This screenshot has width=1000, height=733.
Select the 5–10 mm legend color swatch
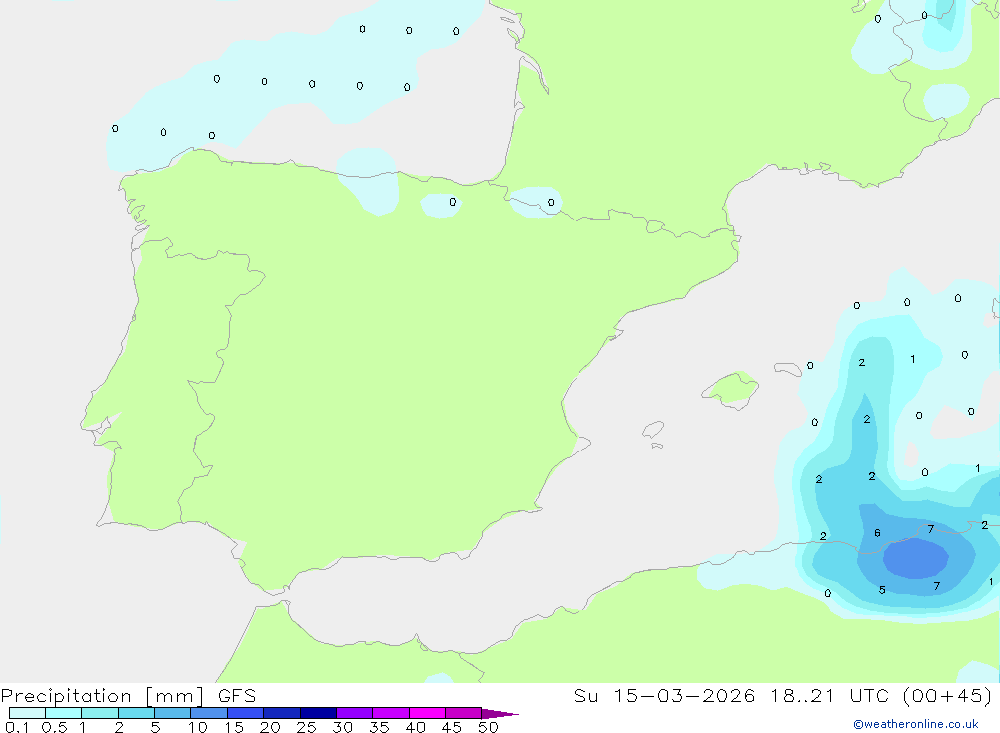(x=173, y=713)
